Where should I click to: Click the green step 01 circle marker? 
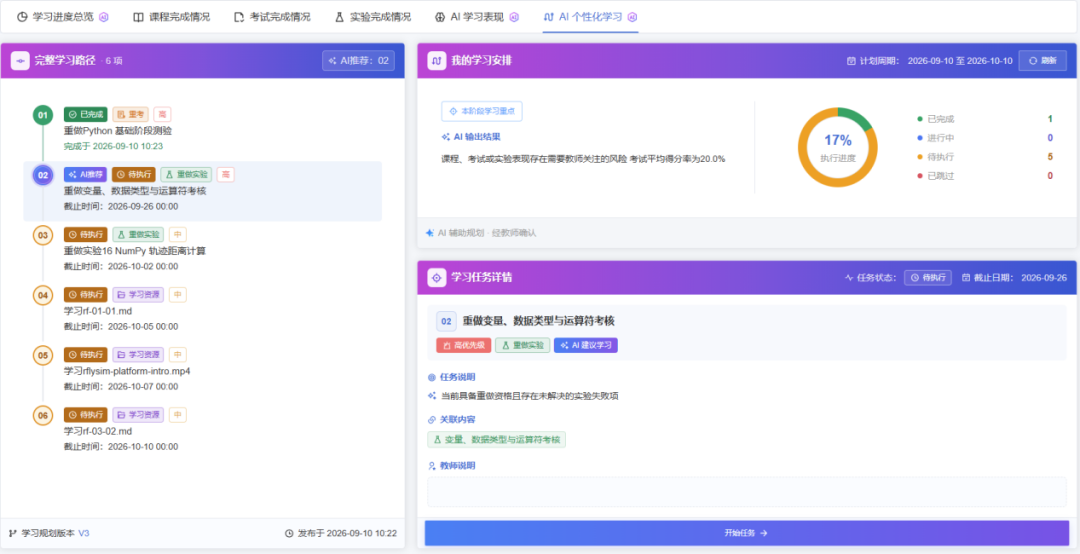click(x=43, y=115)
